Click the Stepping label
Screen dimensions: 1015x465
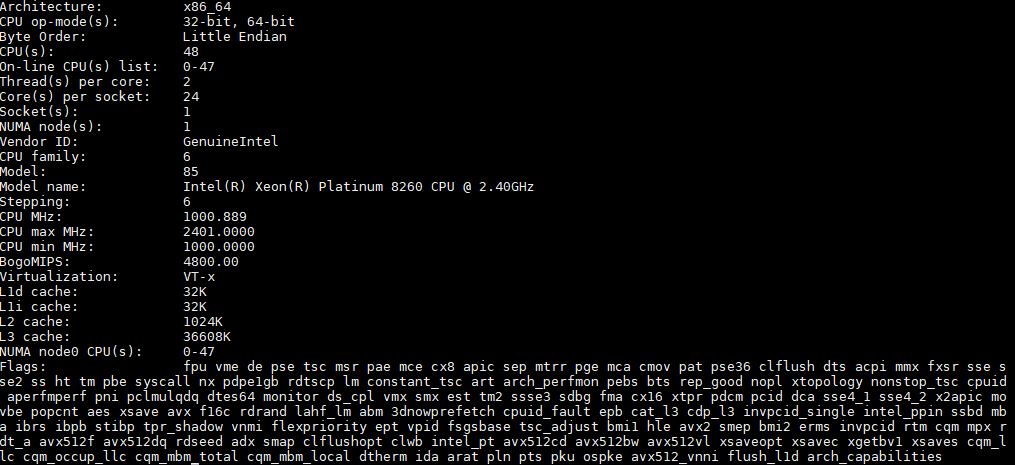coord(36,201)
